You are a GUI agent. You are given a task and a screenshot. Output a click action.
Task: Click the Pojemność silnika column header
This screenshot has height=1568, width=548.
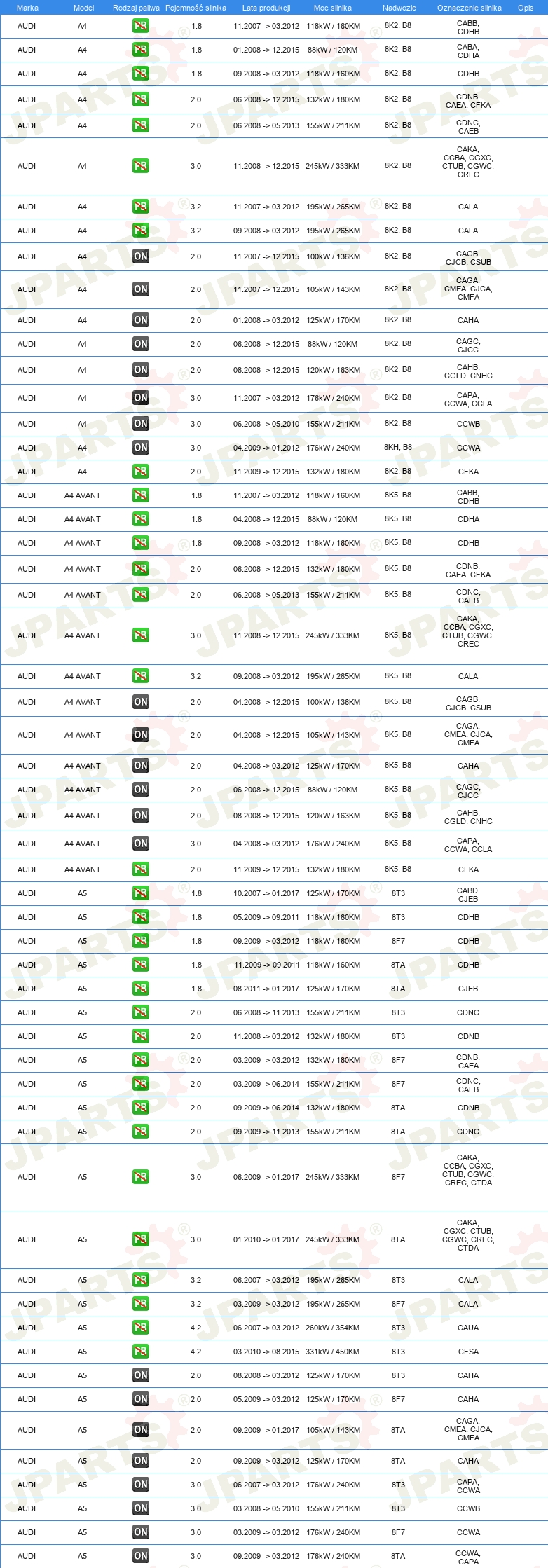pyautogui.click(x=196, y=8)
